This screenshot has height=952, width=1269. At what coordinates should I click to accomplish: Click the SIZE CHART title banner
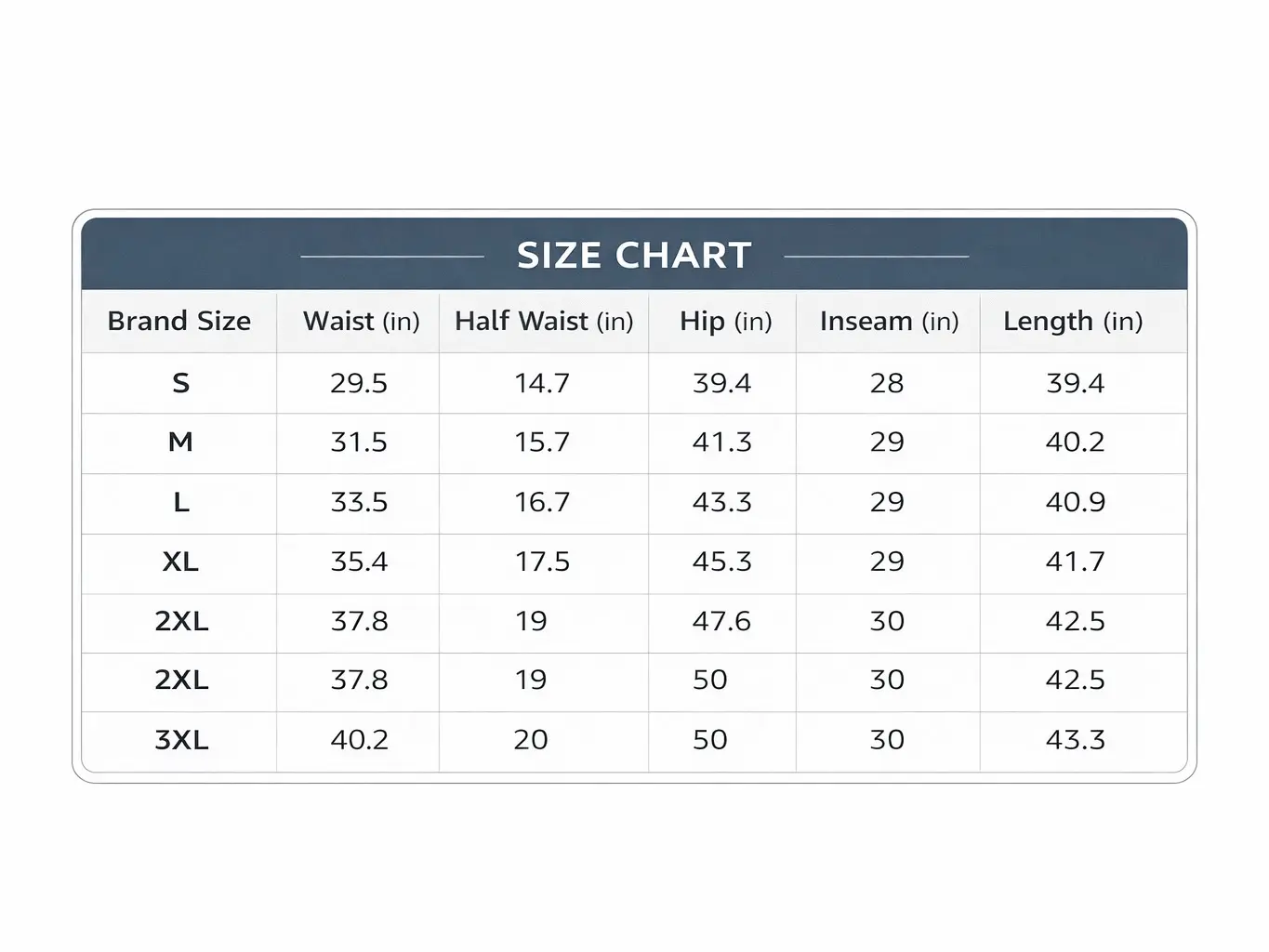(x=634, y=255)
